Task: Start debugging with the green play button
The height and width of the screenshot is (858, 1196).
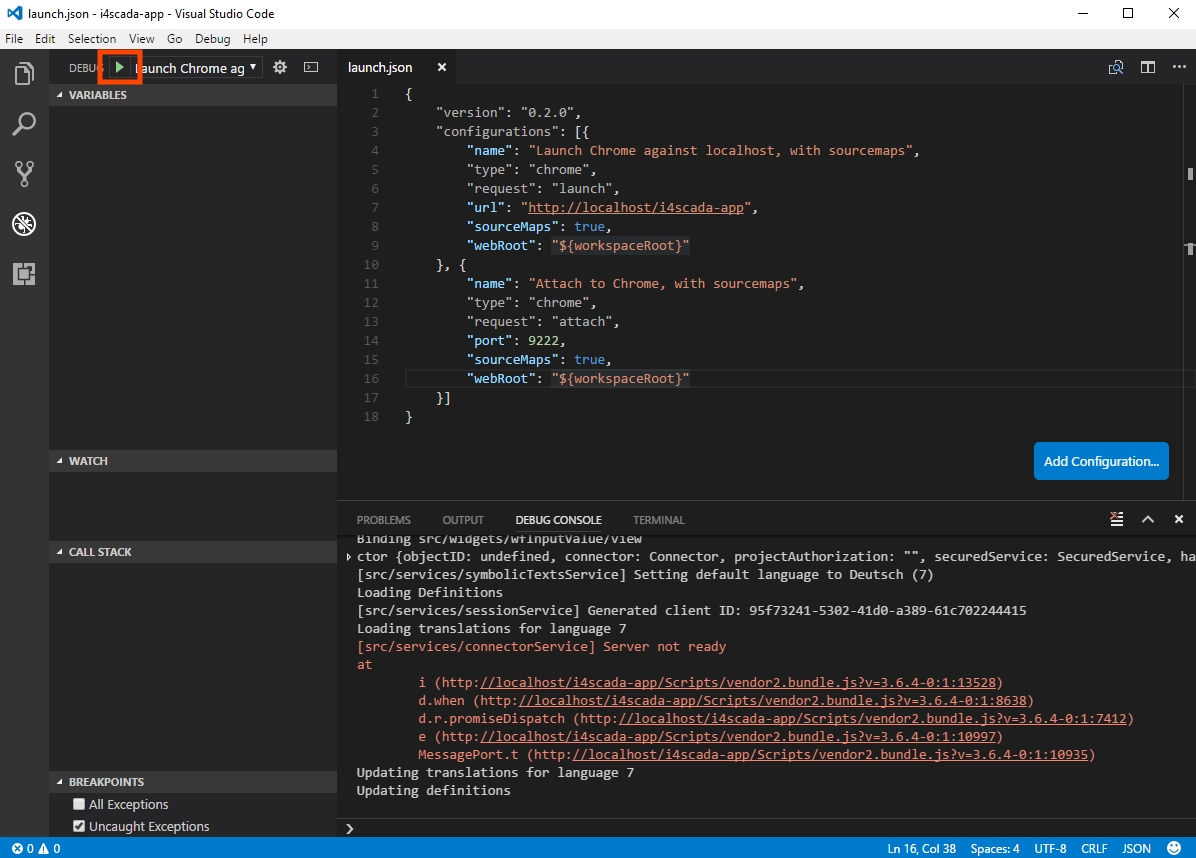Action: [120, 67]
